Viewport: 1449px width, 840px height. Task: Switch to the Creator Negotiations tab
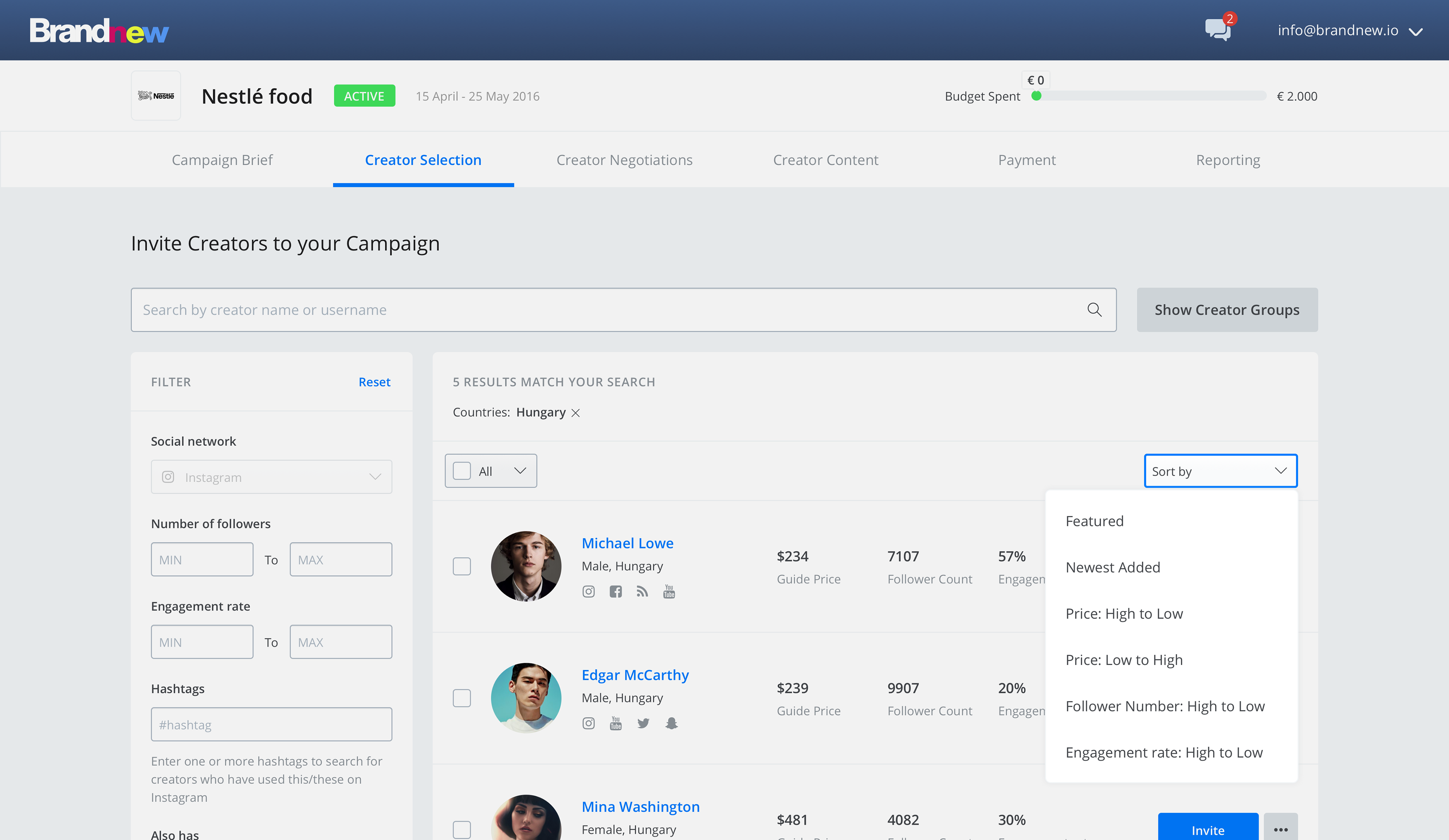625,160
